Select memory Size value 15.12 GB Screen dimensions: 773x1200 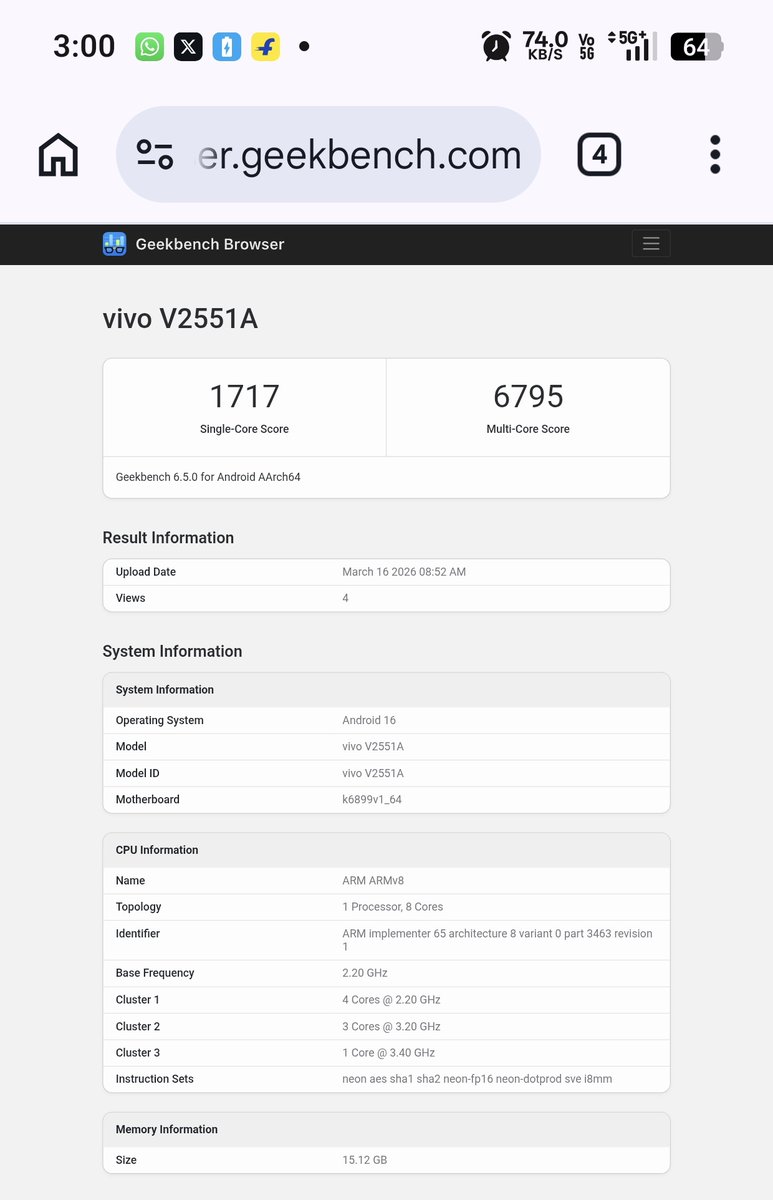pyautogui.click(x=364, y=1160)
